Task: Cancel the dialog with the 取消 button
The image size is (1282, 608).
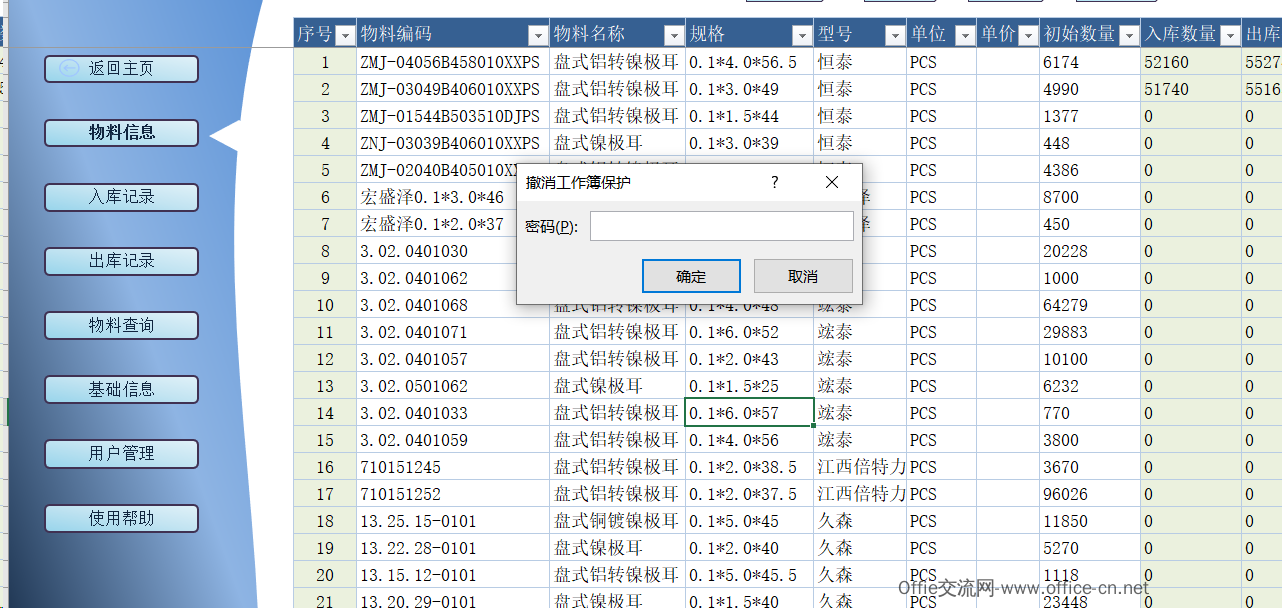Action: (803, 276)
